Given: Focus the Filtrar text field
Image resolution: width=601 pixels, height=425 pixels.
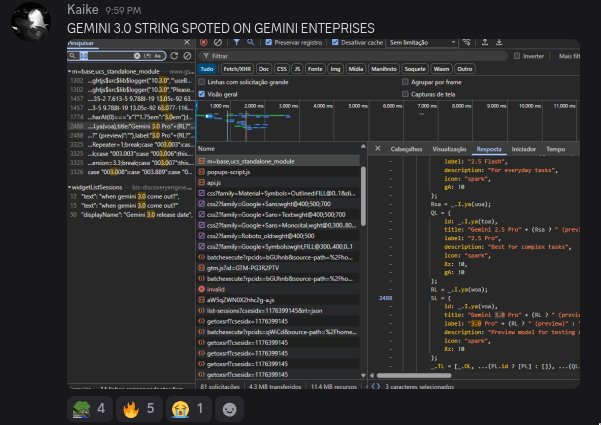Looking at the screenshot, I should (353, 56).
